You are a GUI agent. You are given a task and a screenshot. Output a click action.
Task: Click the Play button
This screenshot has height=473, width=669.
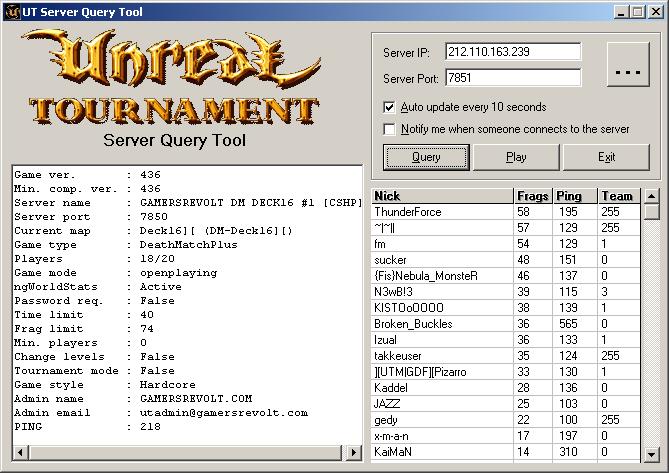[x=516, y=157]
